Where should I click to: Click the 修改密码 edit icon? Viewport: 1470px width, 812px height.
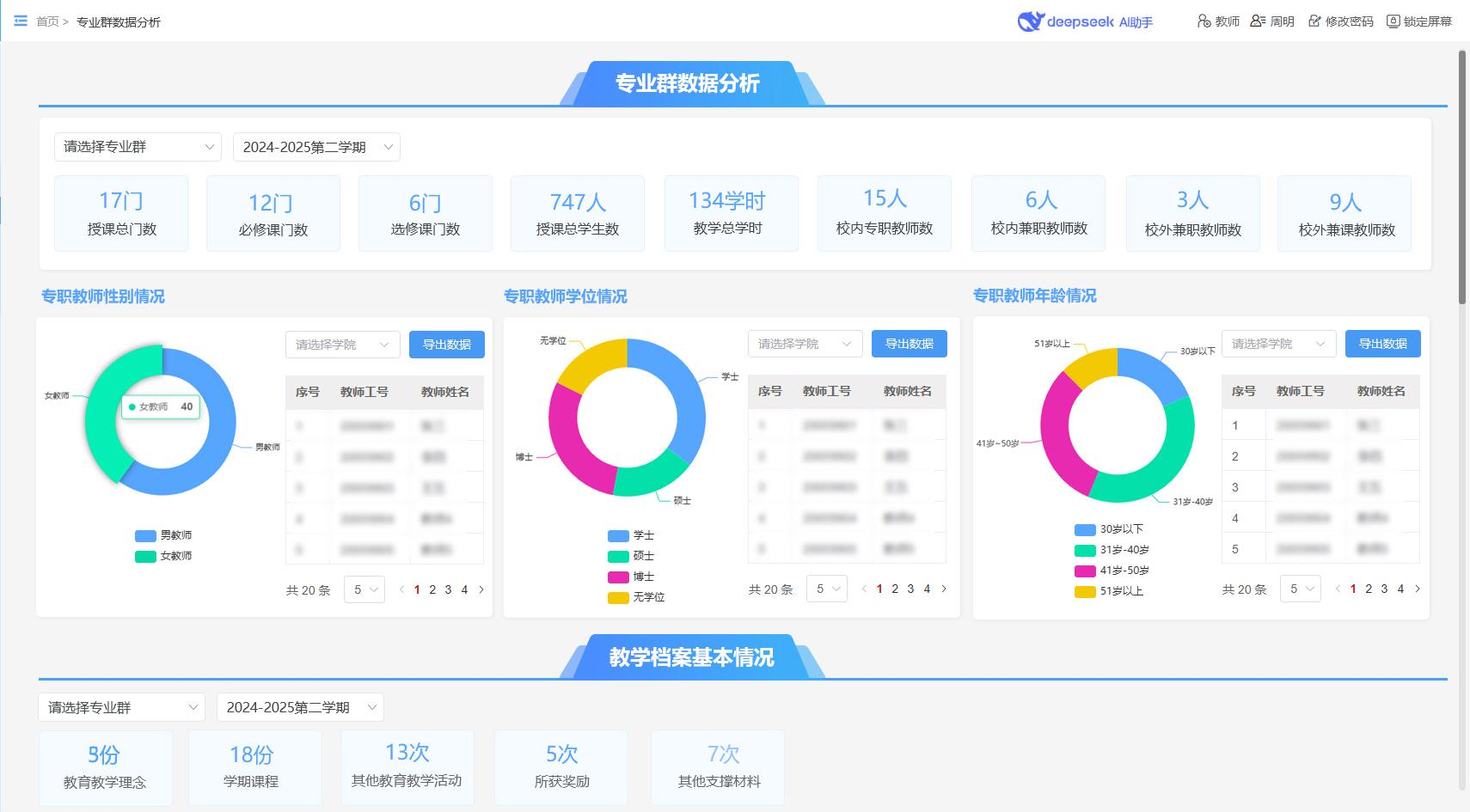click(x=1314, y=21)
